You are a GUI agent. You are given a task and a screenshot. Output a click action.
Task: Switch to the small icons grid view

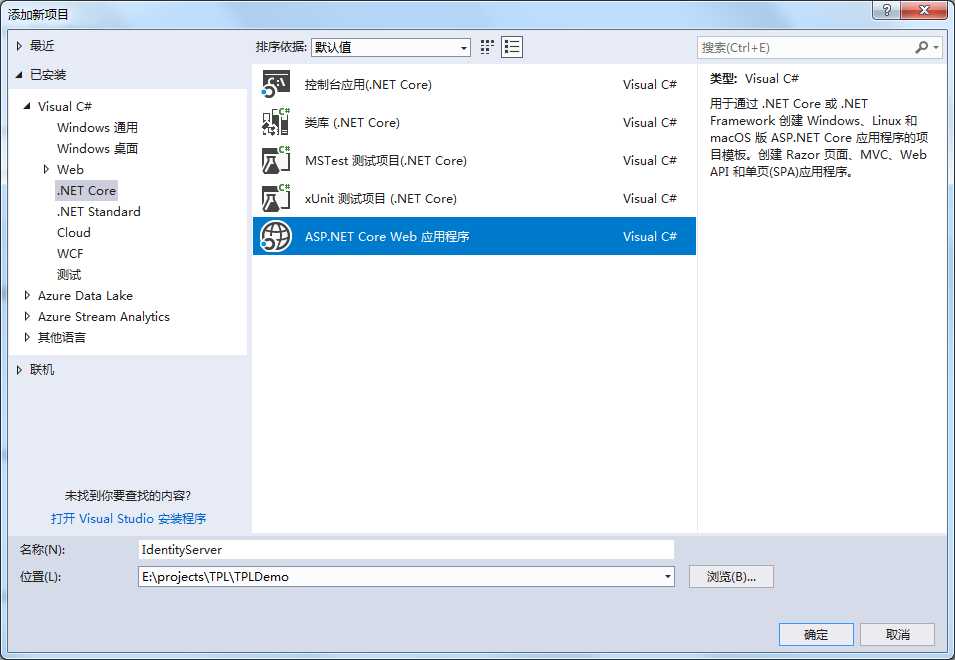[487, 47]
